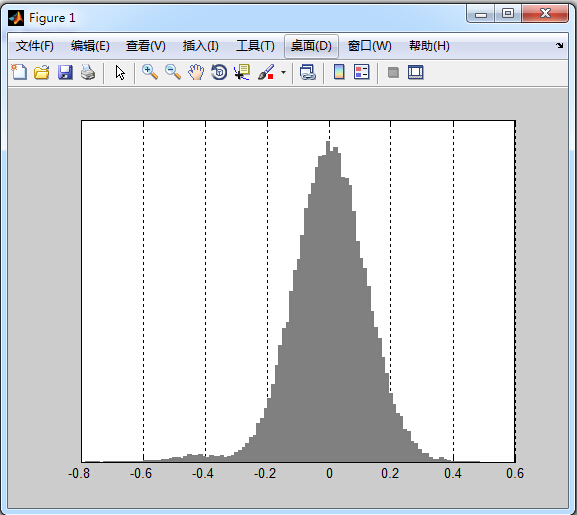The height and width of the screenshot is (515, 577).
Task: Insert a colorbar using the toolbar icon
Action: (x=339, y=72)
